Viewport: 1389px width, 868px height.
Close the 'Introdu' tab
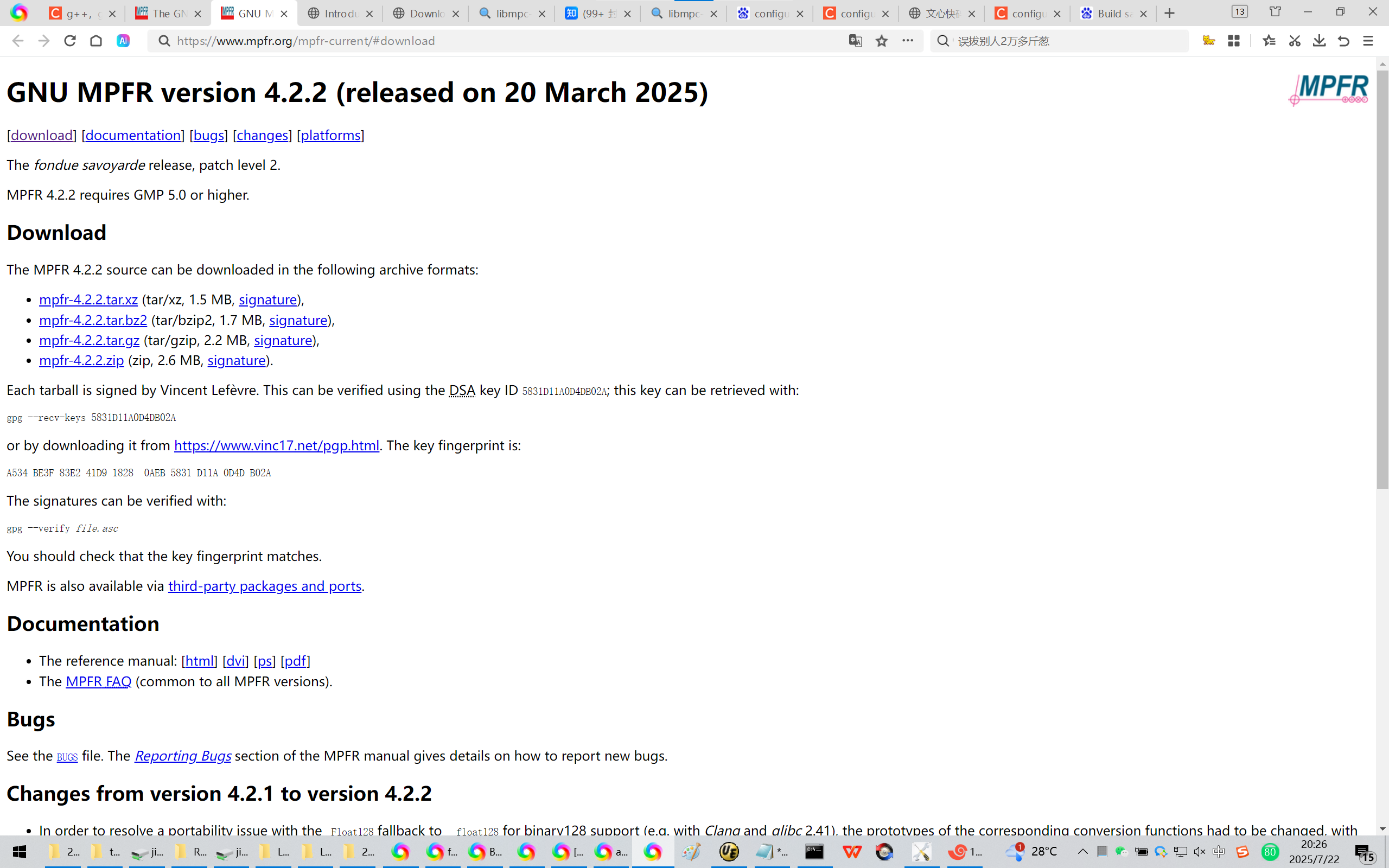point(369,14)
